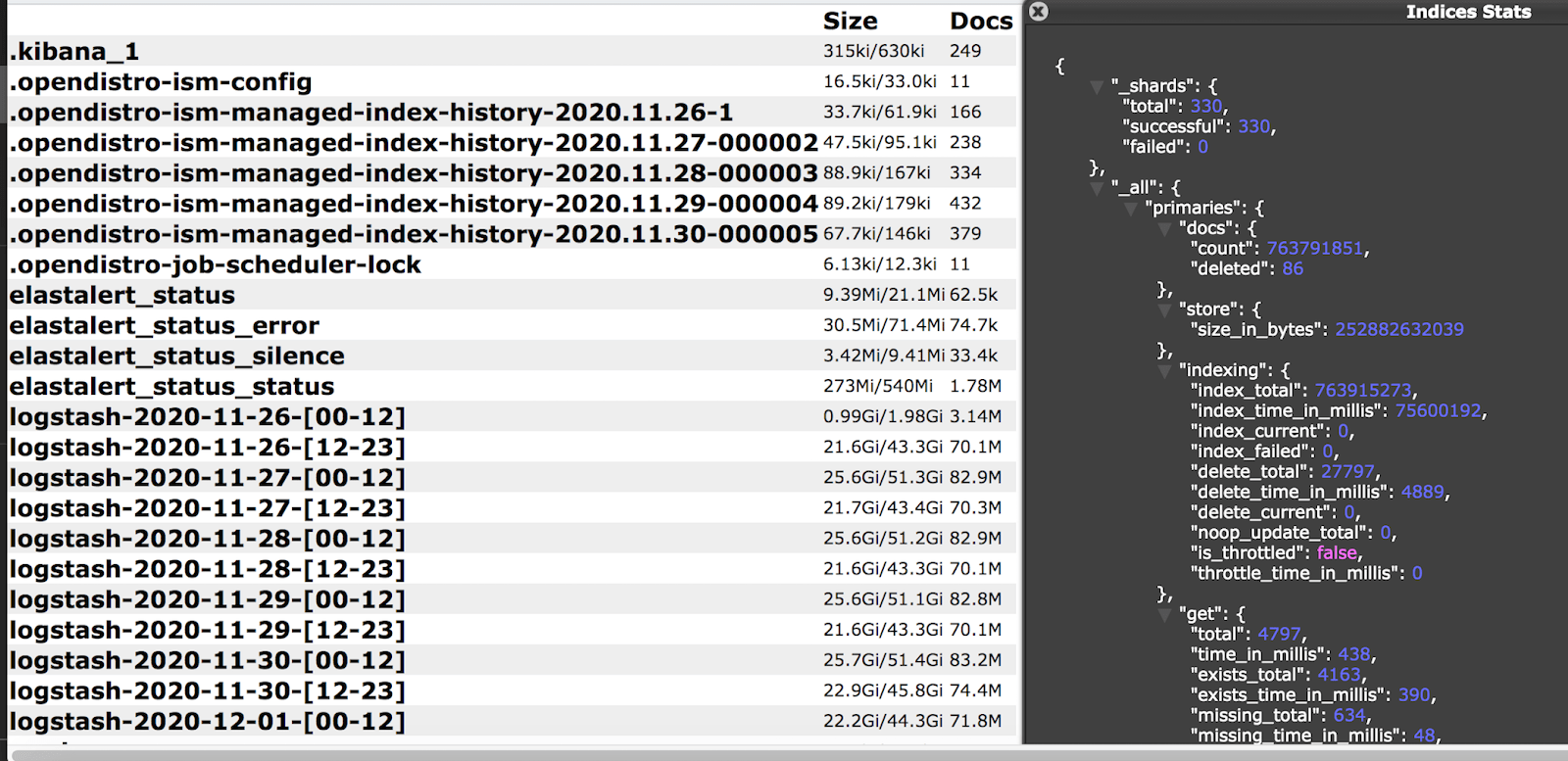Click get total value 4797

pyautogui.click(x=1279, y=635)
